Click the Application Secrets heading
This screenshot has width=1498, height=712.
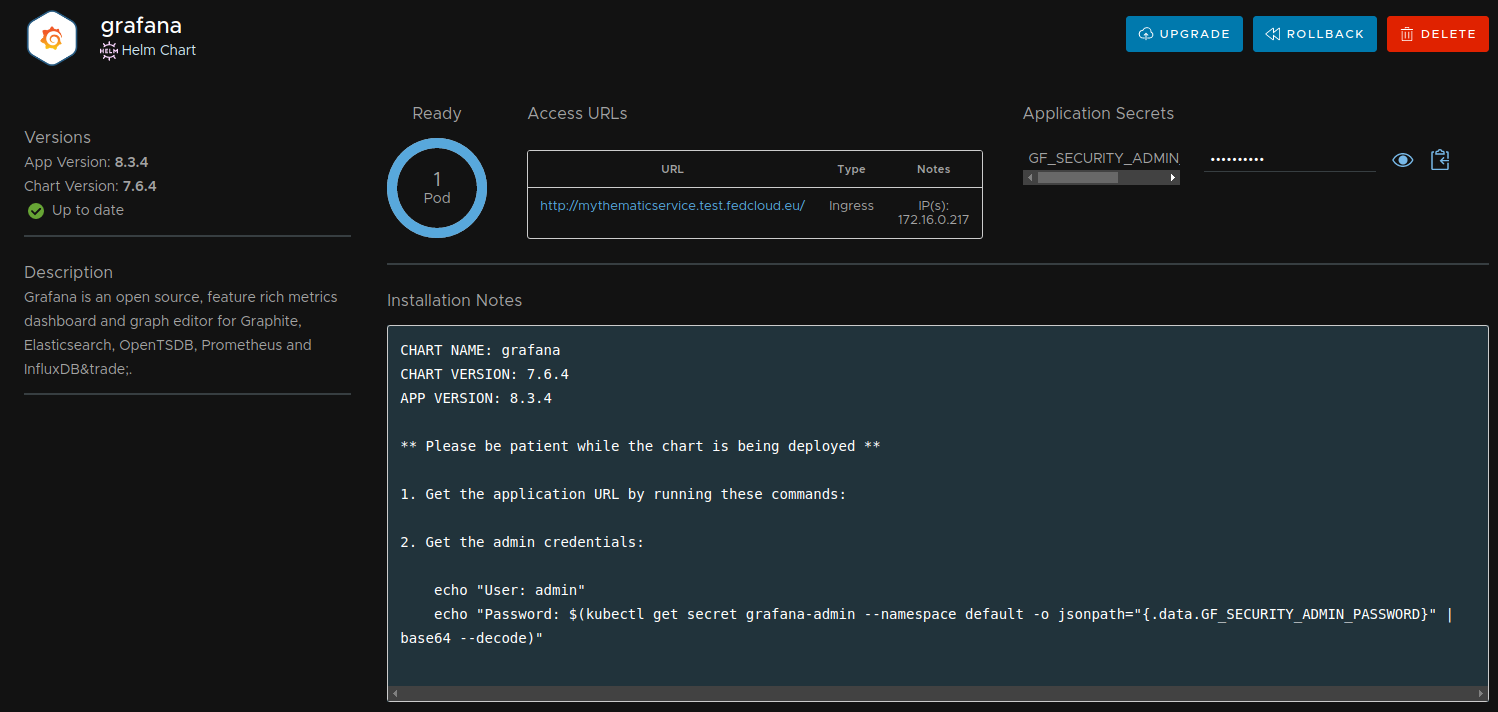click(1098, 114)
